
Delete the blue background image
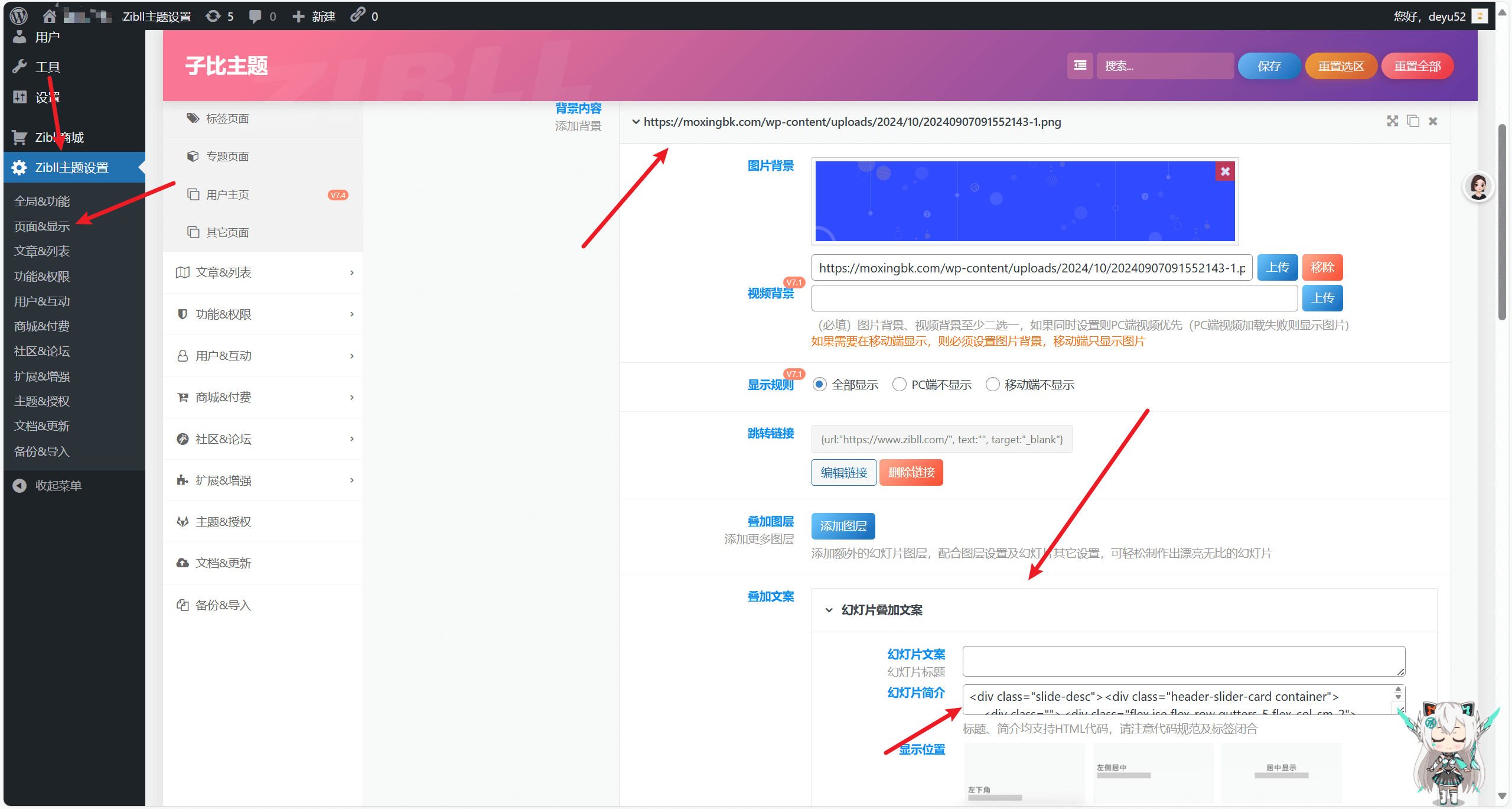pos(1226,171)
